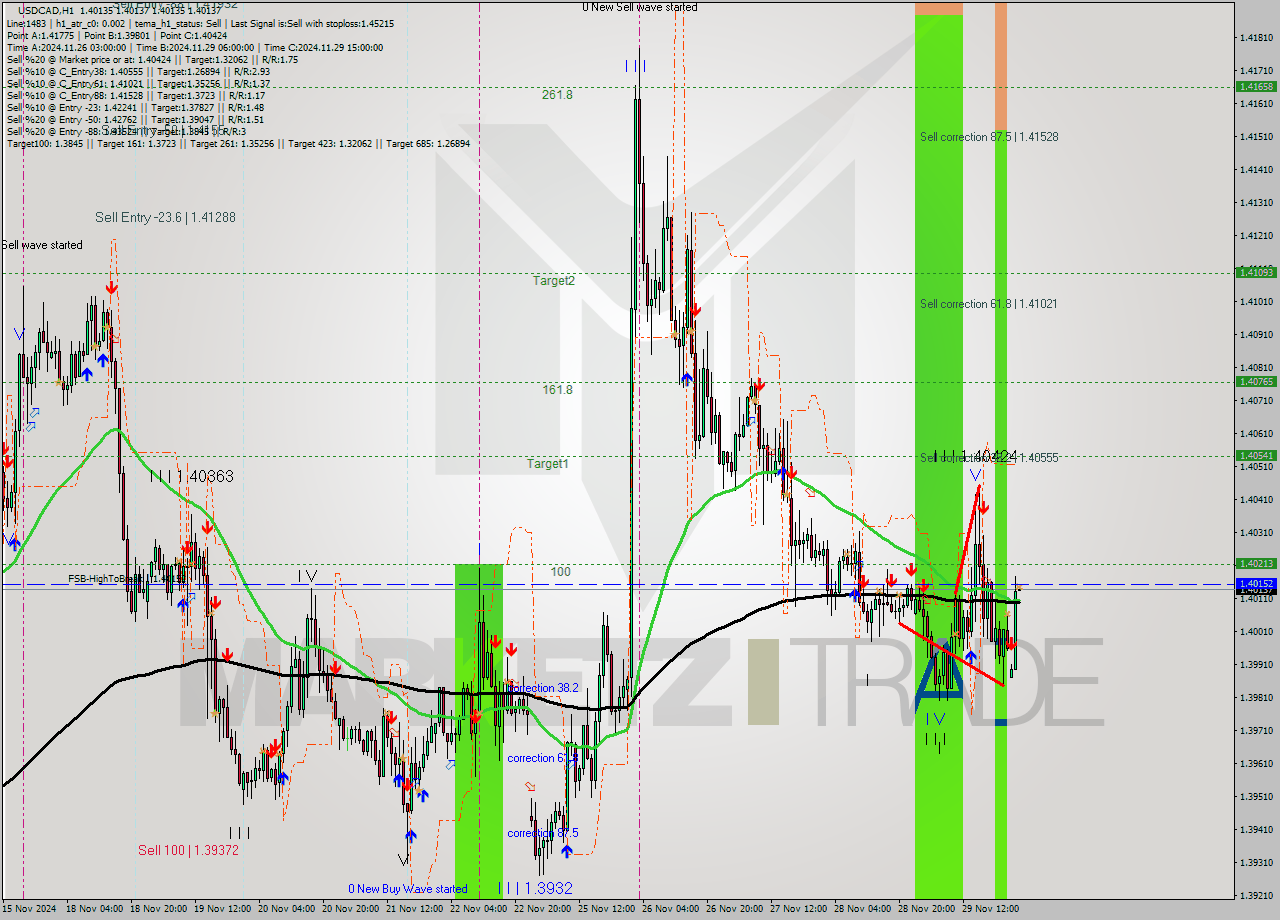Select the '22 Nov 20:00' time axis label
This screenshot has height=920, width=1280.
tap(543, 909)
